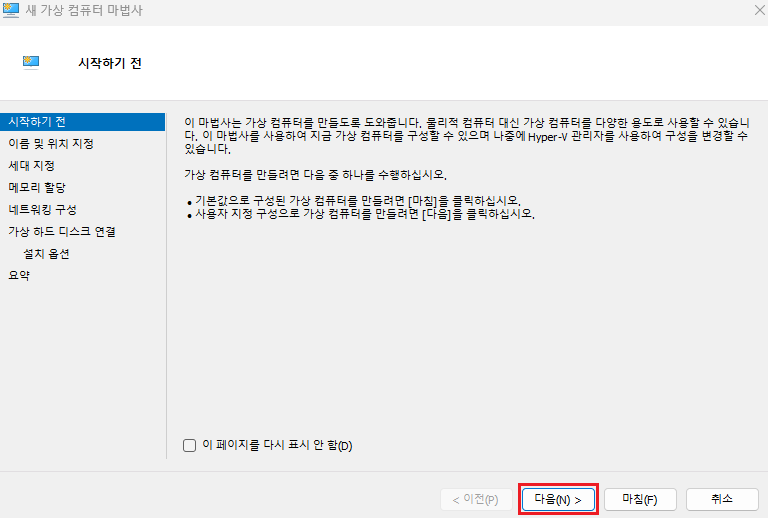Click the 마침(F) button

pyautogui.click(x=640, y=499)
